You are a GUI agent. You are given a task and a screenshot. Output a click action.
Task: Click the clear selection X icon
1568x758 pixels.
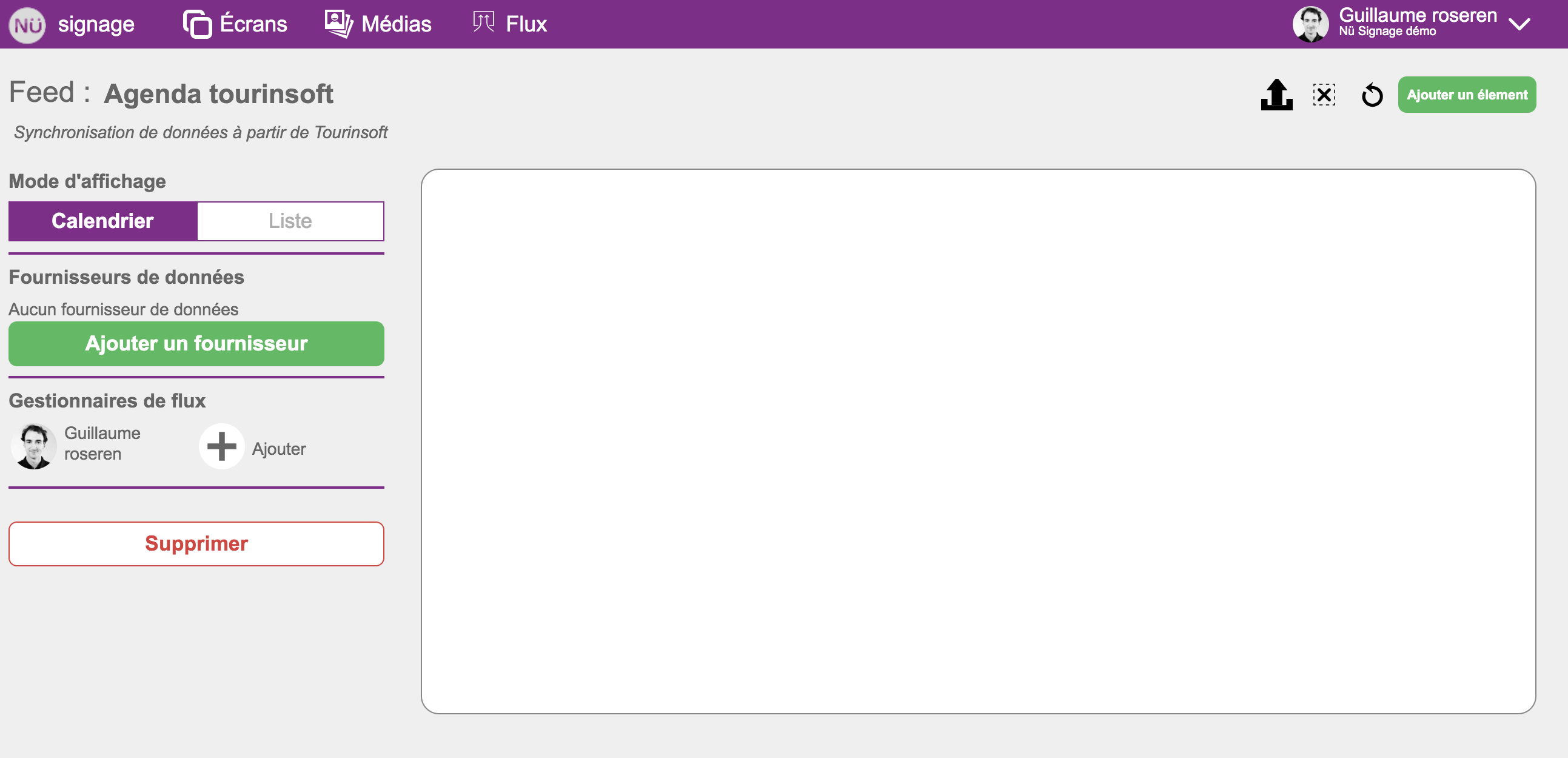tap(1324, 95)
